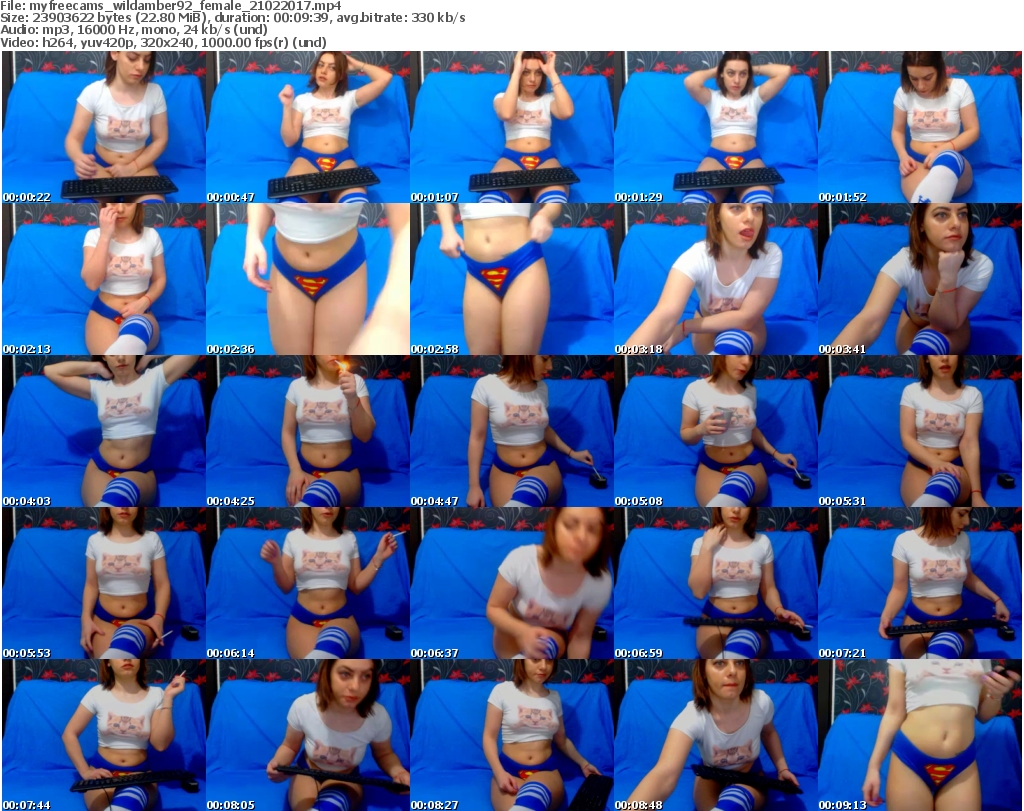Select the thumbnail stamped 00:01:29
The image size is (1024, 811).
(716, 127)
